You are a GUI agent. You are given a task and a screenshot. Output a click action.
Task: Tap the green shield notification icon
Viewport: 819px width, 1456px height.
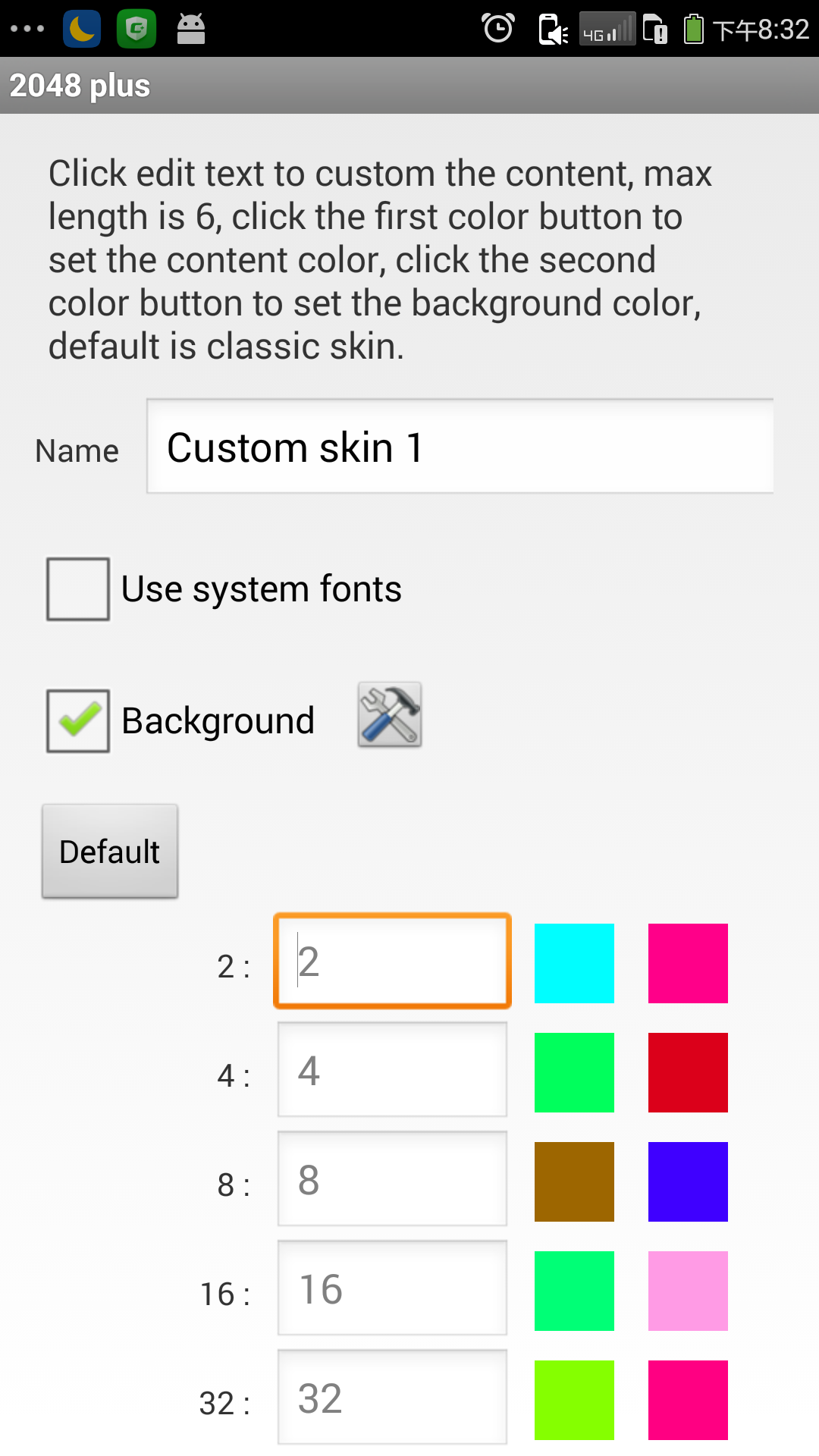click(x=136, y=29)
